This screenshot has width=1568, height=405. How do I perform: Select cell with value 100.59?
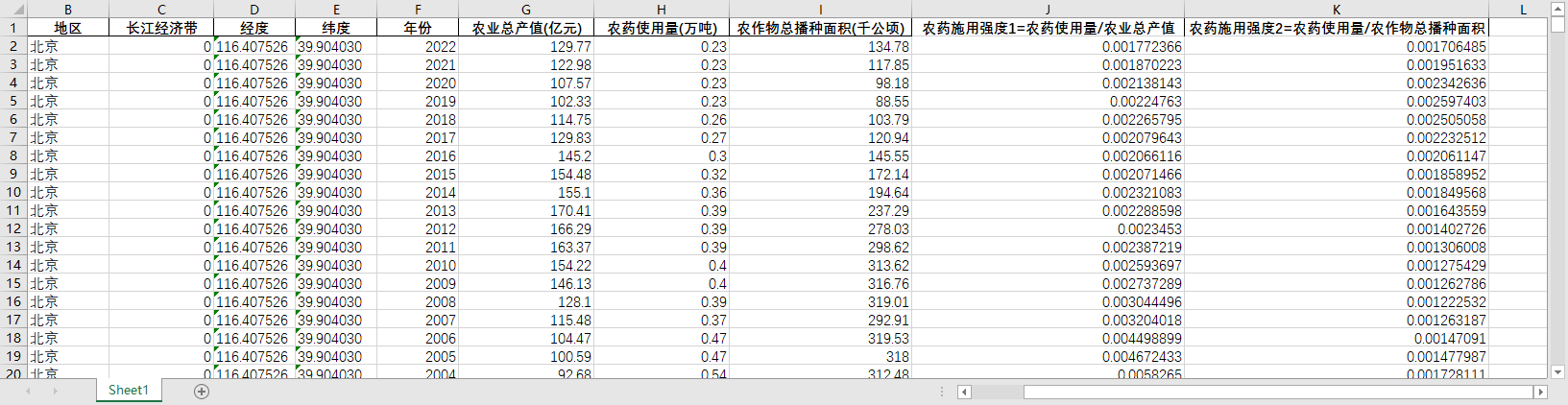pyautogui.click(x=526, y=356)
